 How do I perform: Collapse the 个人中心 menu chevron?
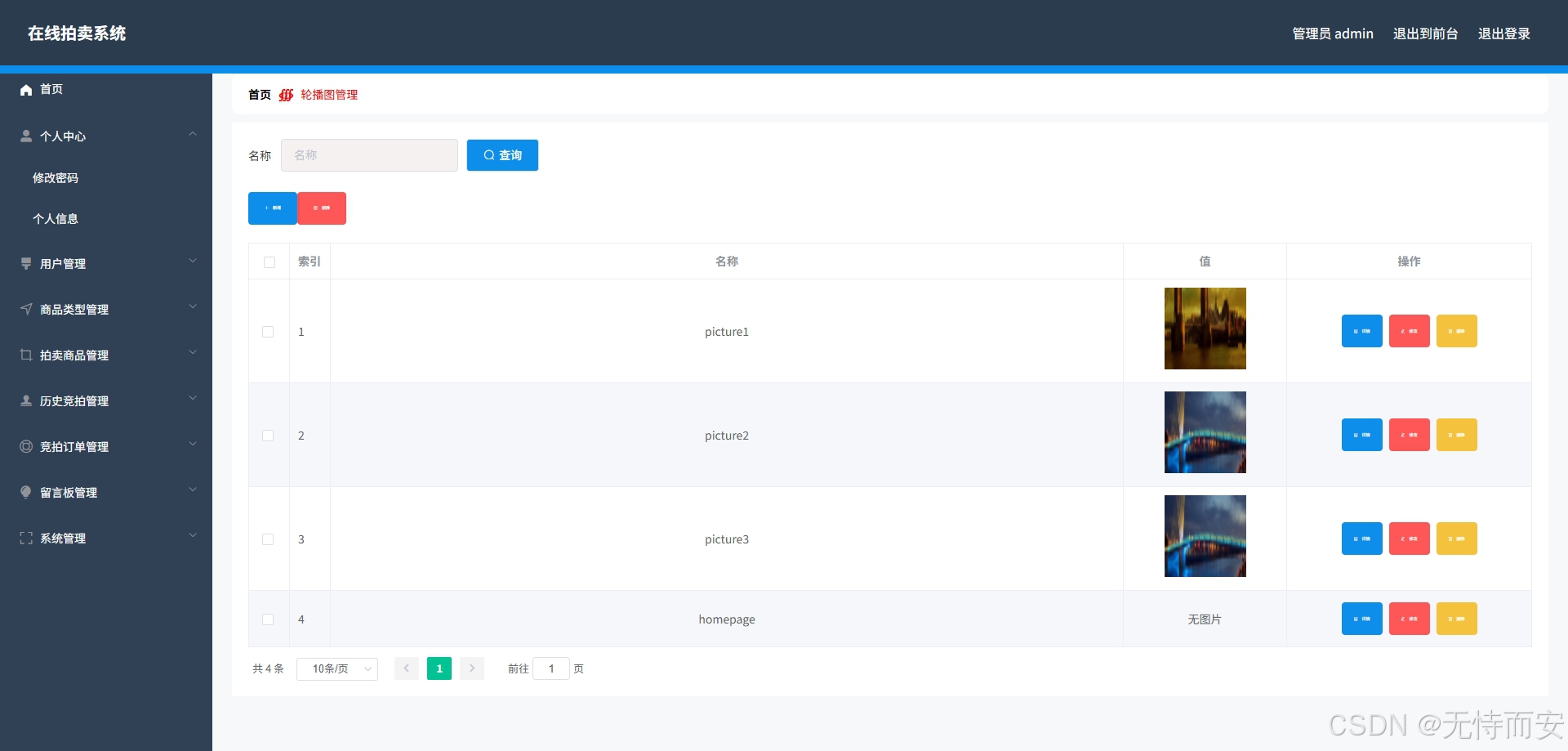point(193,134)
